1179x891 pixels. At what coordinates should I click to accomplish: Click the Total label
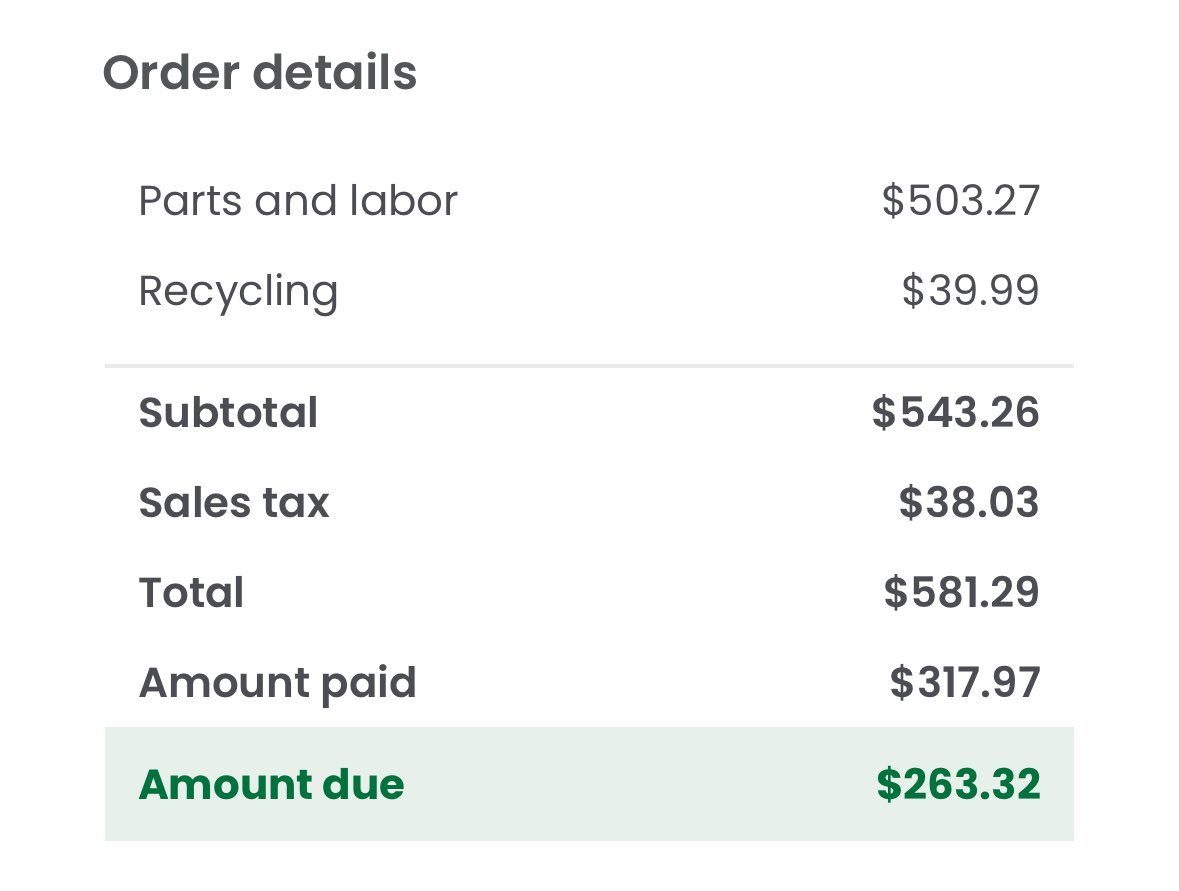pos(191,592)
